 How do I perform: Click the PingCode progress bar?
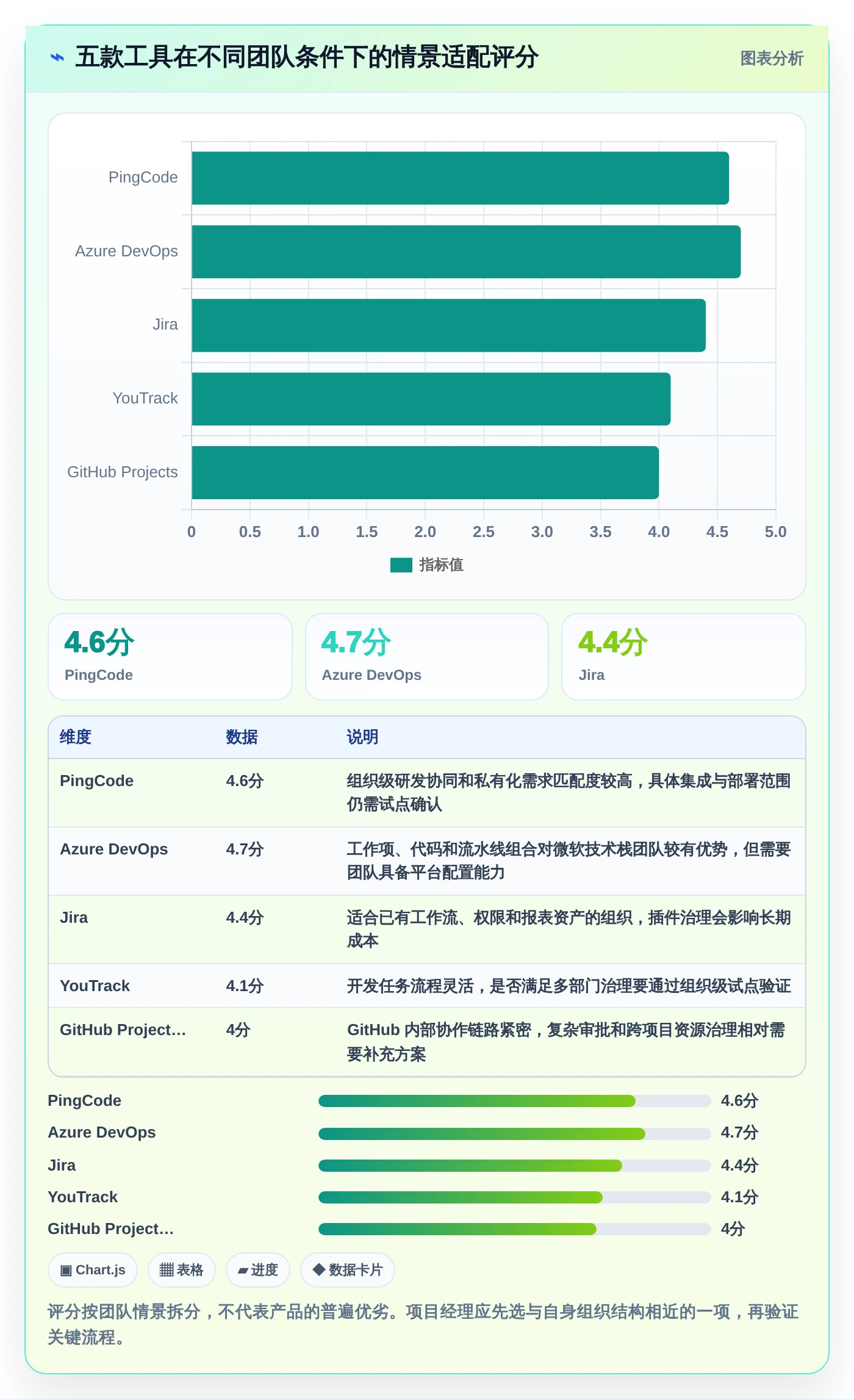[514, 1101]
